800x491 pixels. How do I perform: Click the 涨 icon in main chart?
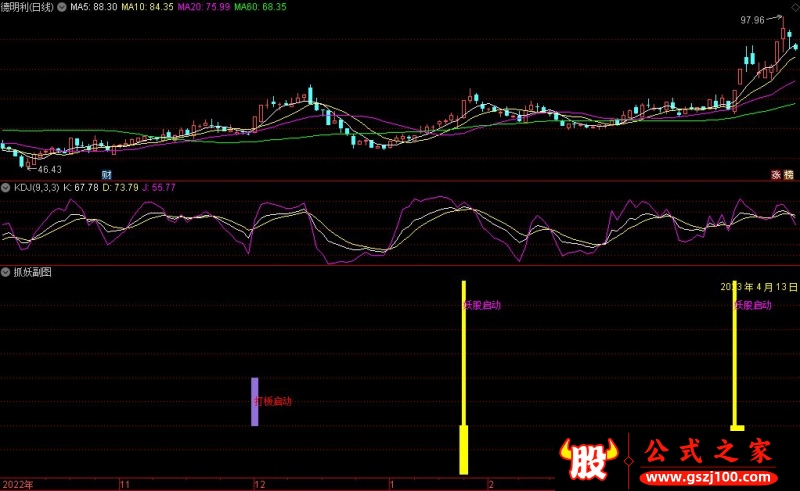point(774,174)
